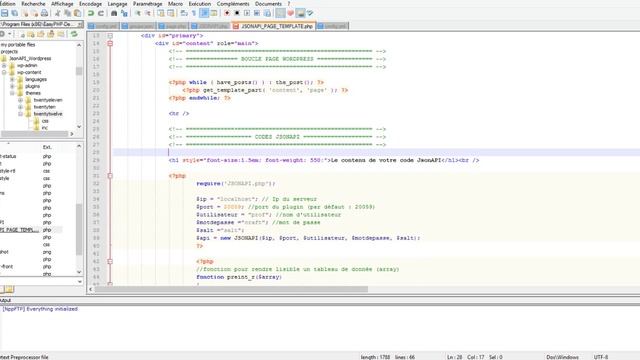Toggle Synchronize vertical scrolling button
This screenshot has height=360, width=640.
pyautogui.click(x=161, y=13)
